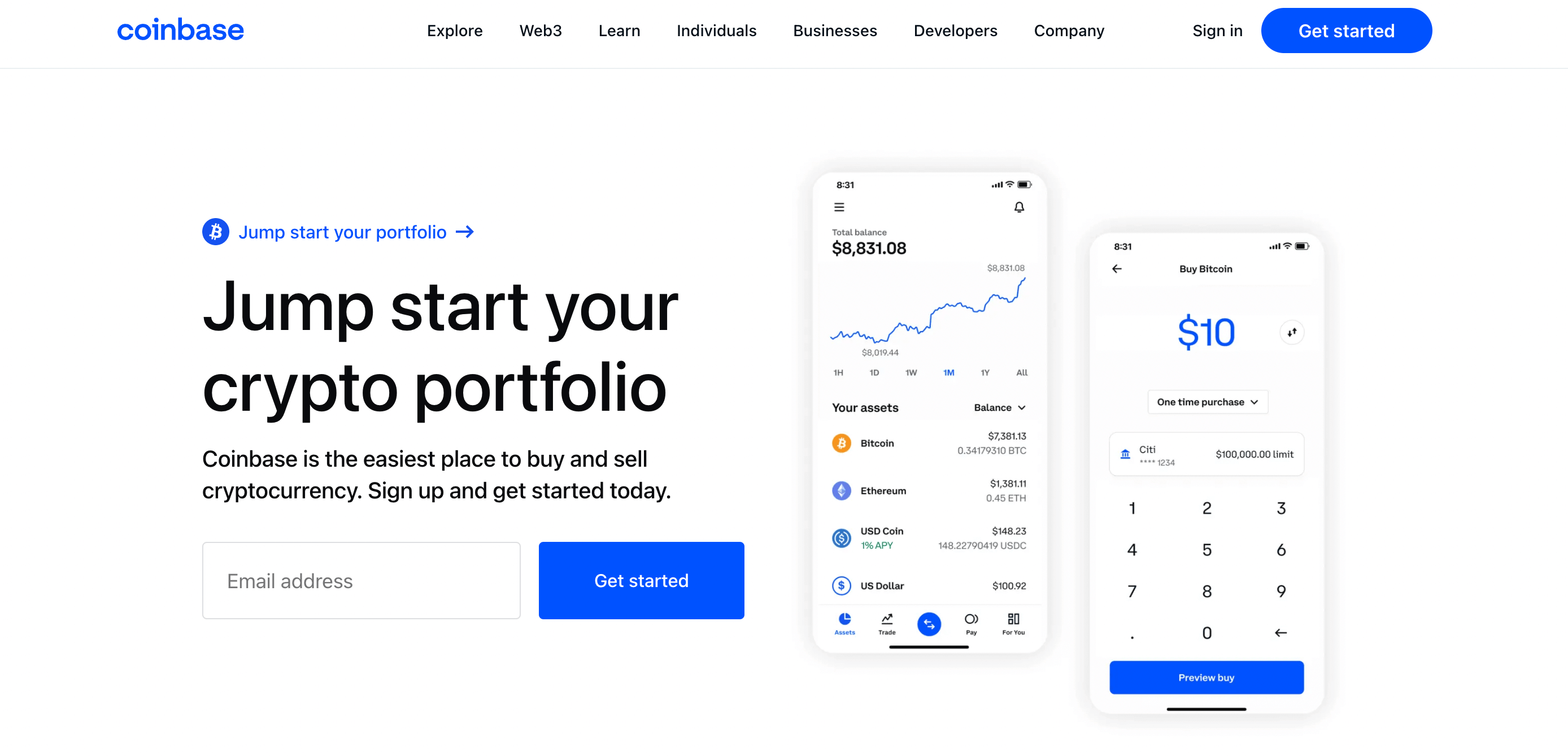The width and height of the screenshot is (1568, 756).
Task: Select the 1Y time range tab
Action: (982, 374)
